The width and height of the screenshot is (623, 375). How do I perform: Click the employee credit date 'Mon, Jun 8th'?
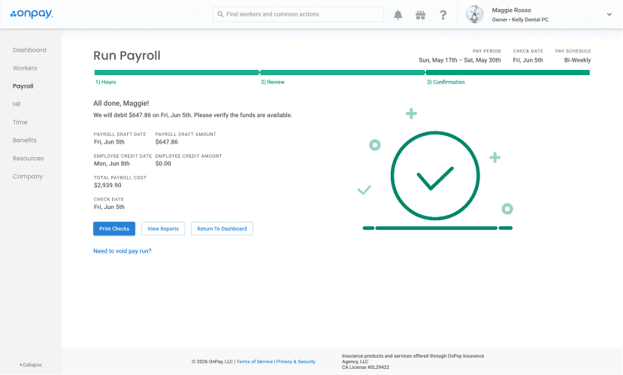pos(112,163)
